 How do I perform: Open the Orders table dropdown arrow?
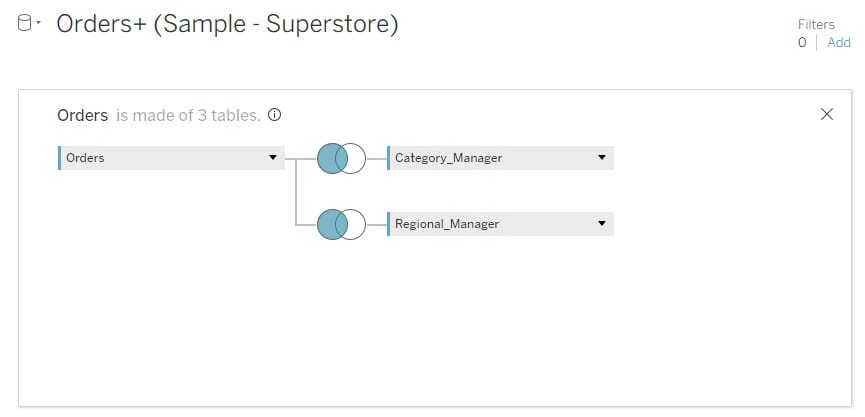(273, 158)
